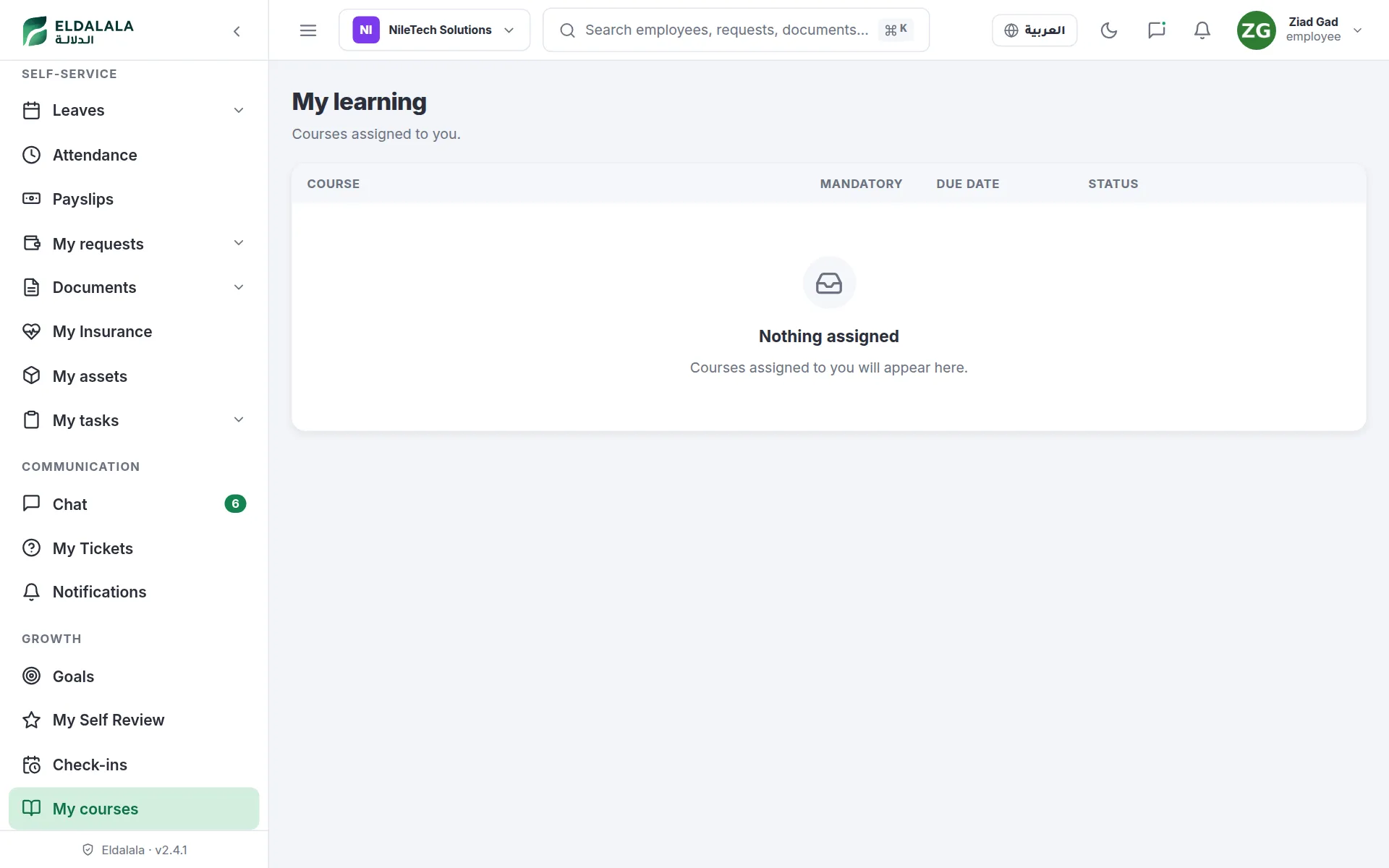Click the Payslips banknote icon

31,199
